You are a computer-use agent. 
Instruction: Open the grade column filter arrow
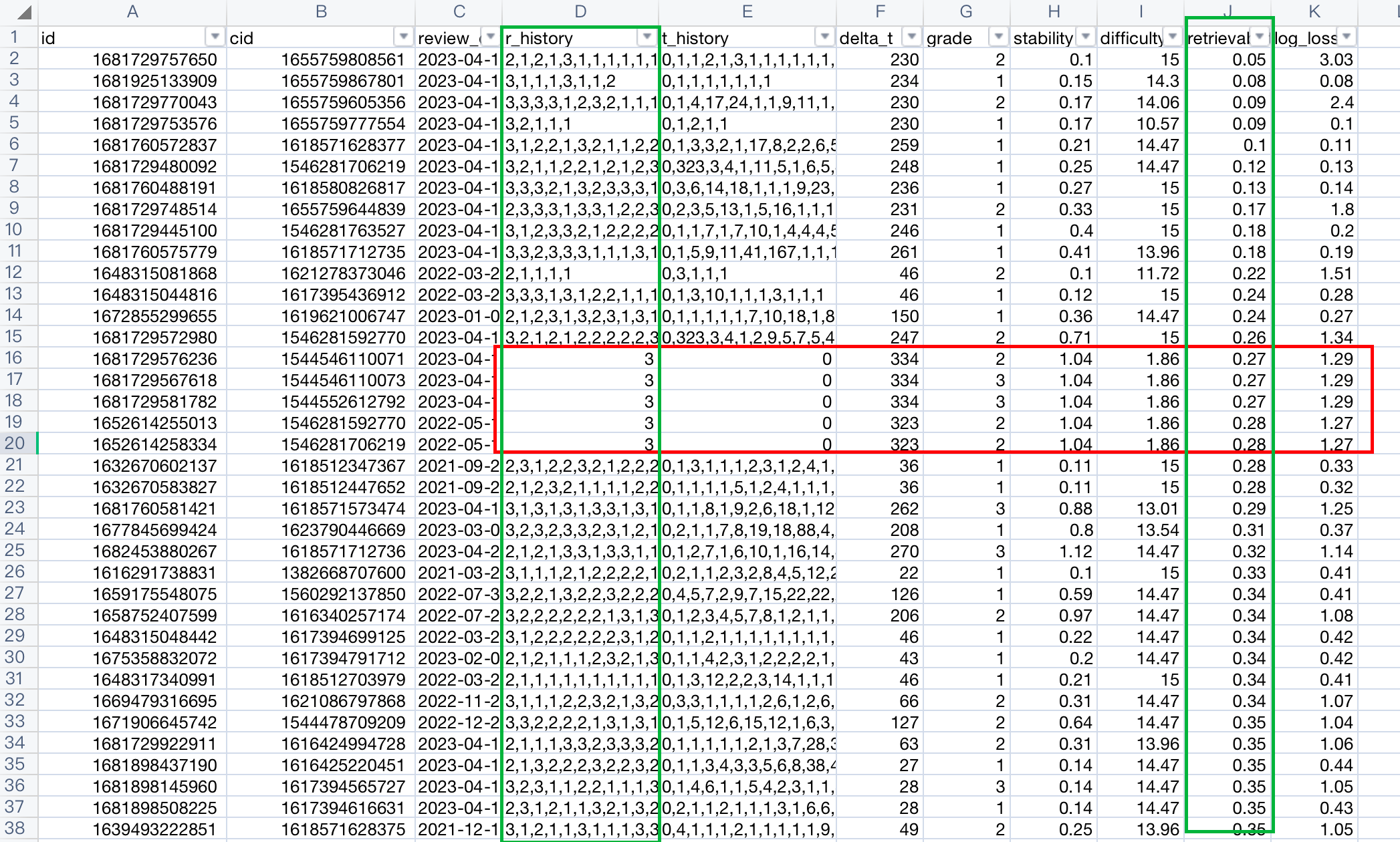[x=998, y=37]
